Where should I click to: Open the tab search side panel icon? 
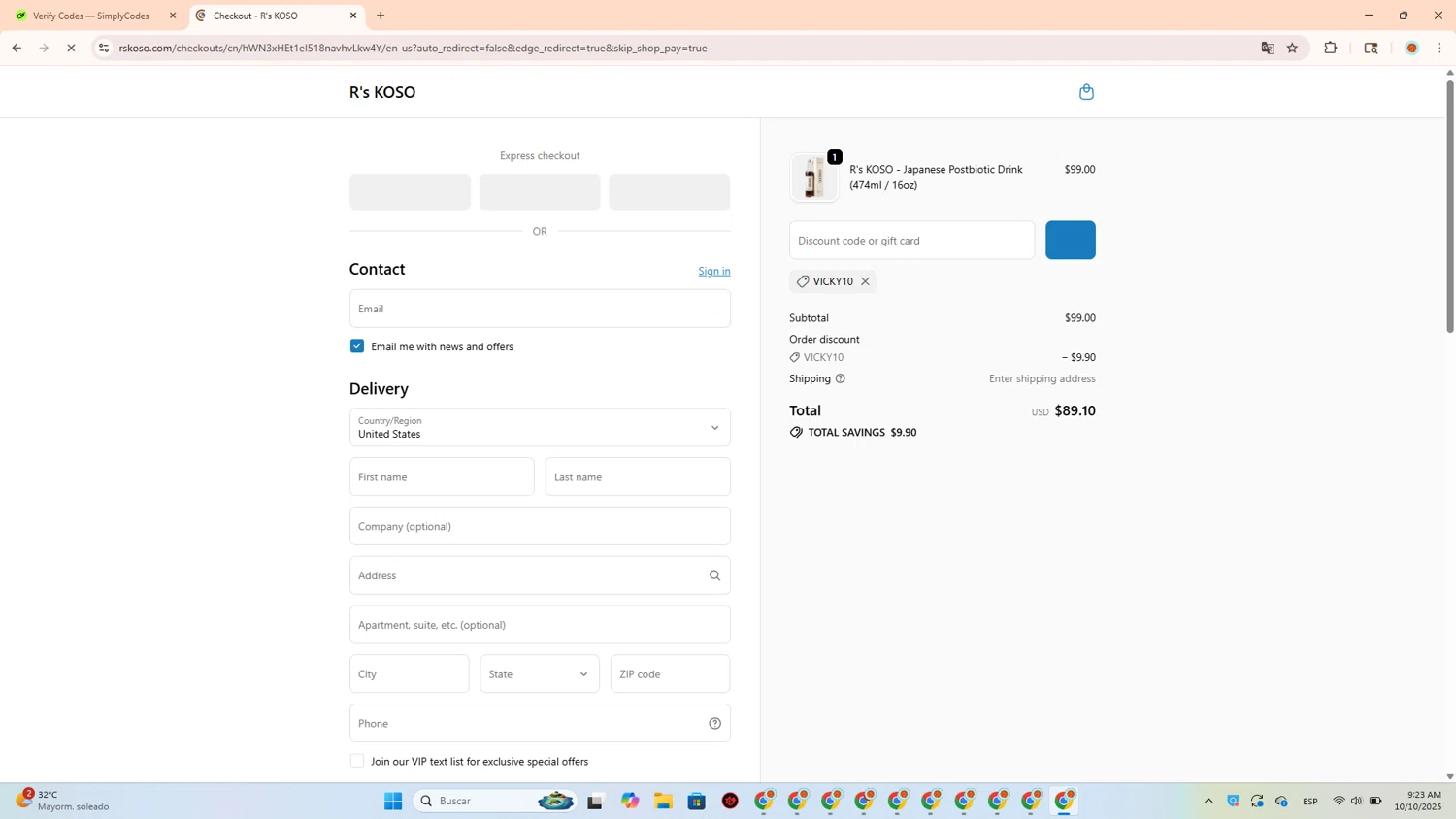(1371, 48)
